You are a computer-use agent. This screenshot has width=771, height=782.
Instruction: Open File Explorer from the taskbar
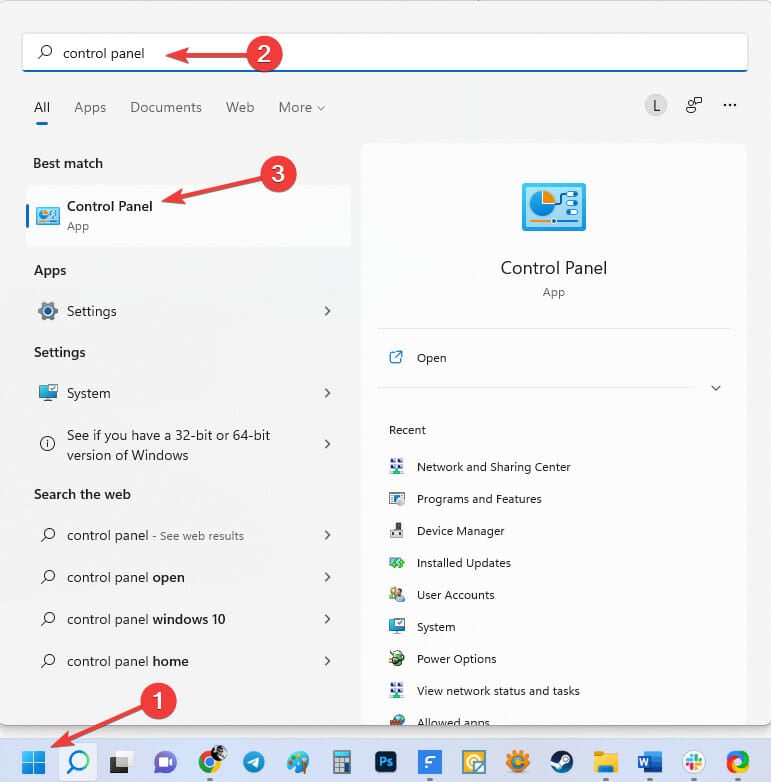605,762
